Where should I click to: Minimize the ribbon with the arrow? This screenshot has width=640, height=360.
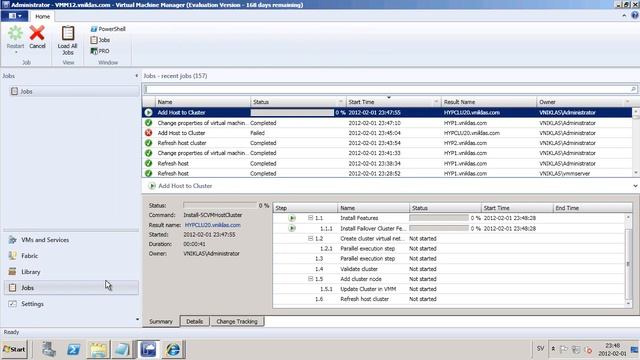point(624,16)
